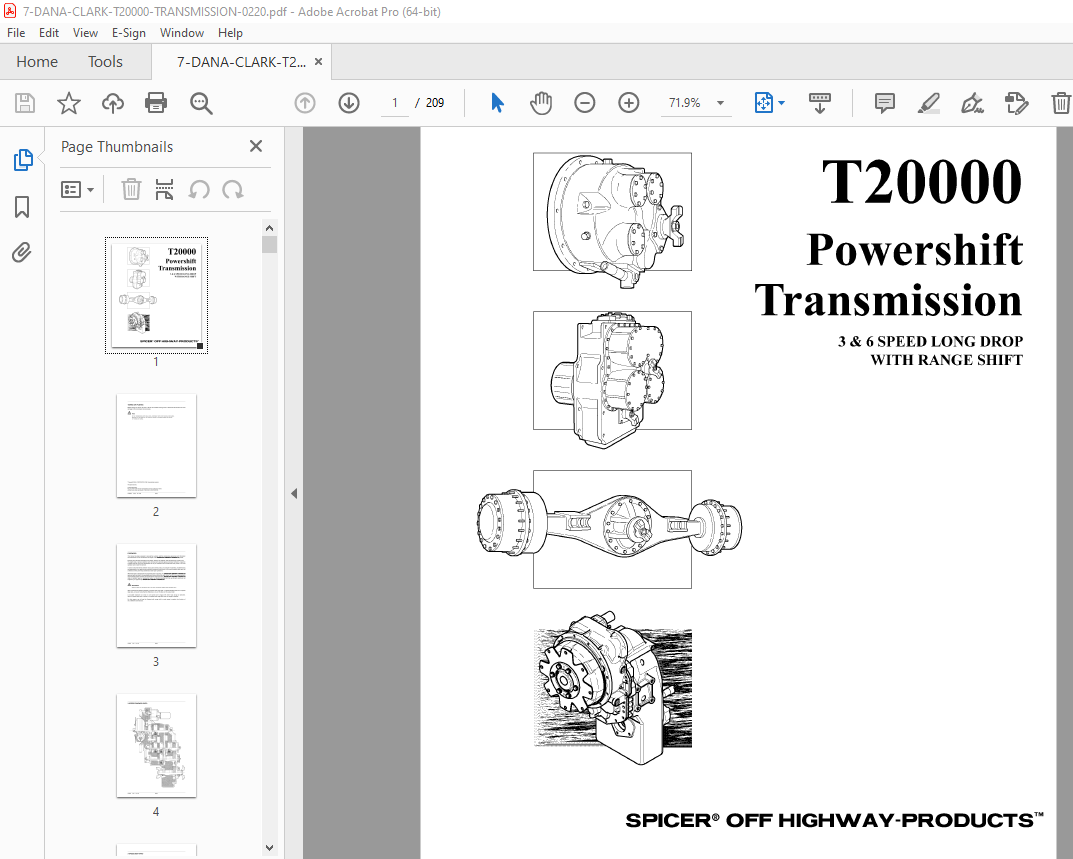Choose the Selection arrow tool
The height and width of the screenshot is (859, 1073).
click(x=497, y=103)
